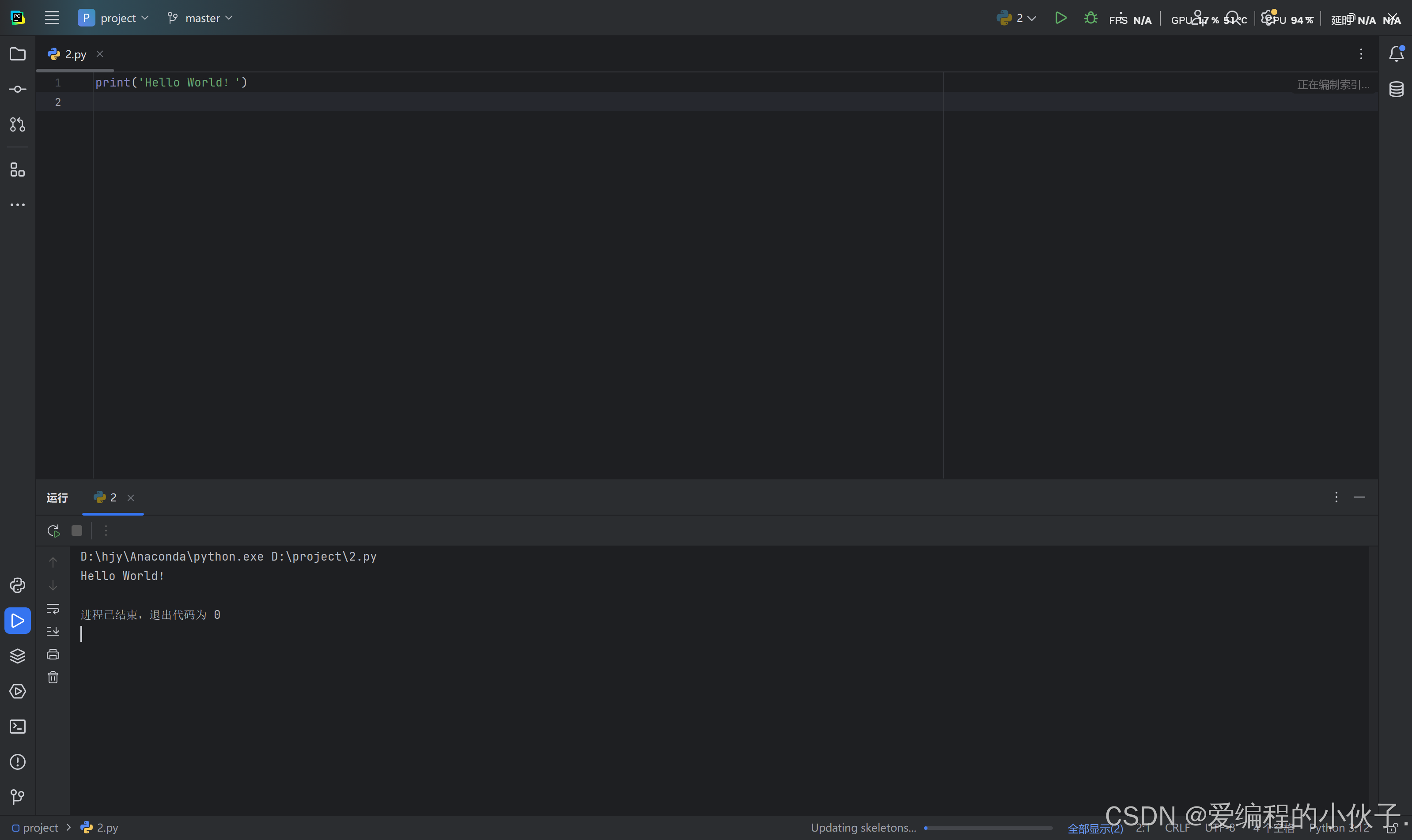Open the Project tool window folder icon

pyautogui.click(x=18, y=54)
